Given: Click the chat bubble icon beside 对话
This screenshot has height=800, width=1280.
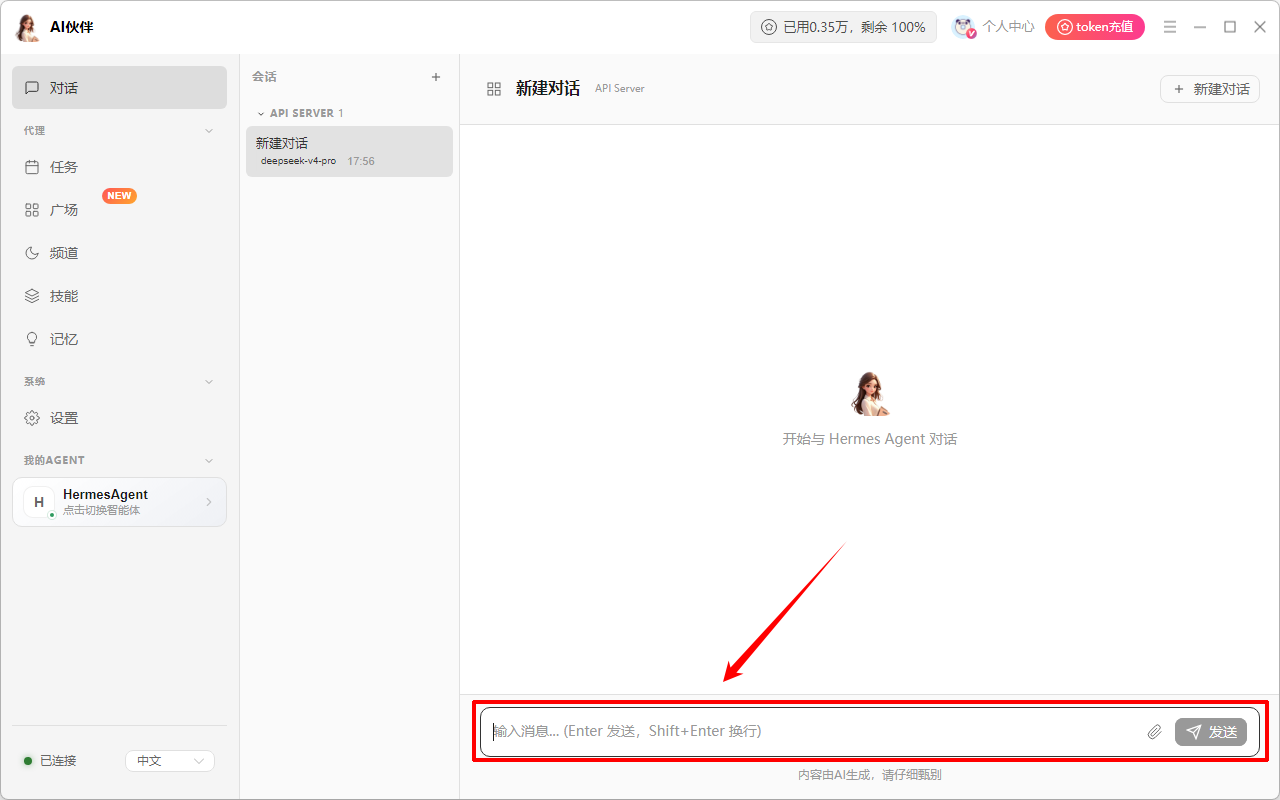Looking at the screenshot, I should click(x=32, y=88).
